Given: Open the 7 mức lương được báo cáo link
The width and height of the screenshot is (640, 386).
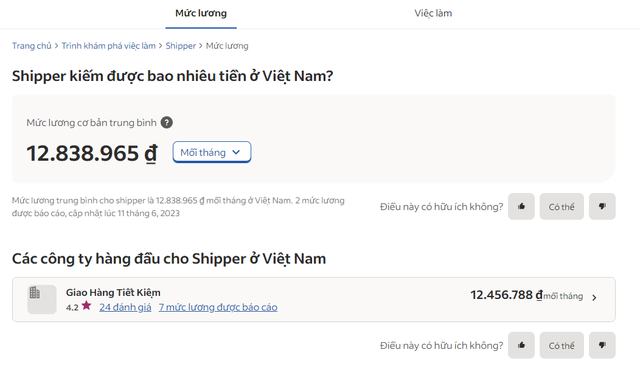Looking at the screenshot, I should point(218,307).
